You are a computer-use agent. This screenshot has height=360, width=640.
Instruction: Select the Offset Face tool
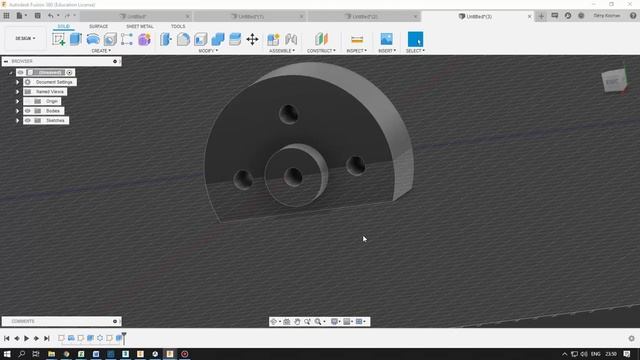click(235, 39)
